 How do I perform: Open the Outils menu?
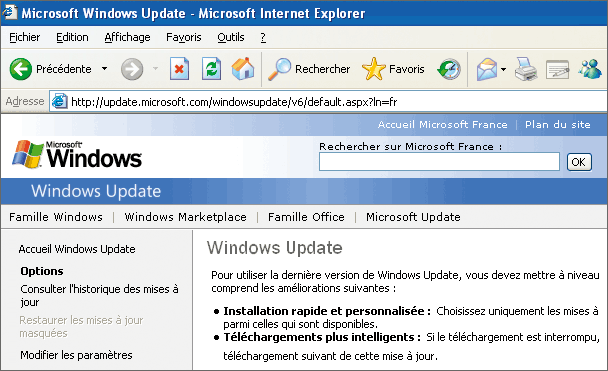tap(231, 37)
